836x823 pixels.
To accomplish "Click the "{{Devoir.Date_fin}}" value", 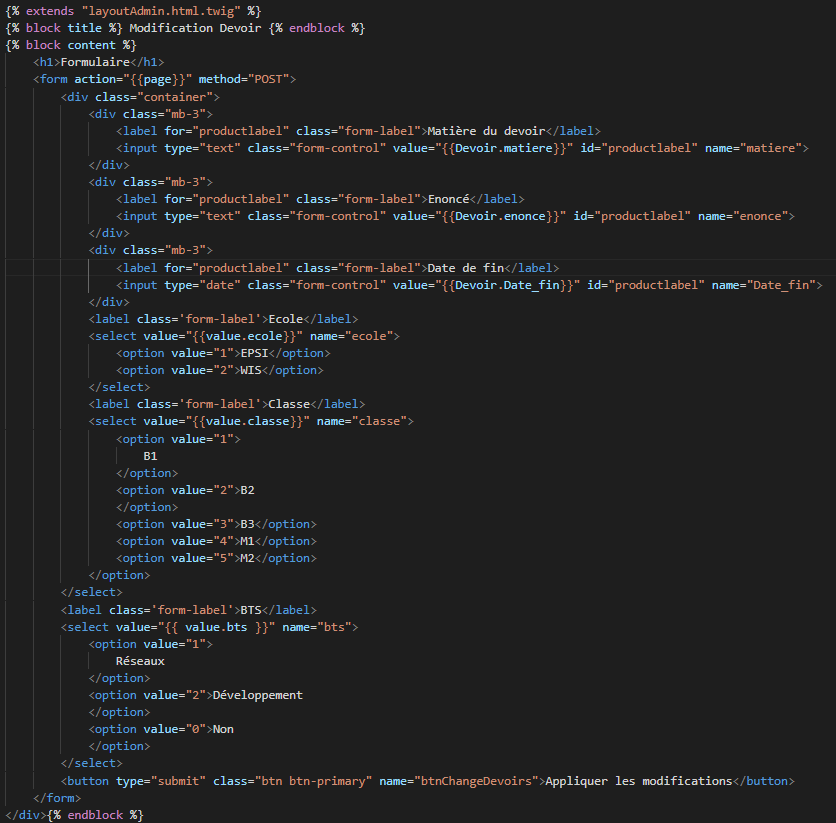I will pyautogui.click(x=507, y=285).
